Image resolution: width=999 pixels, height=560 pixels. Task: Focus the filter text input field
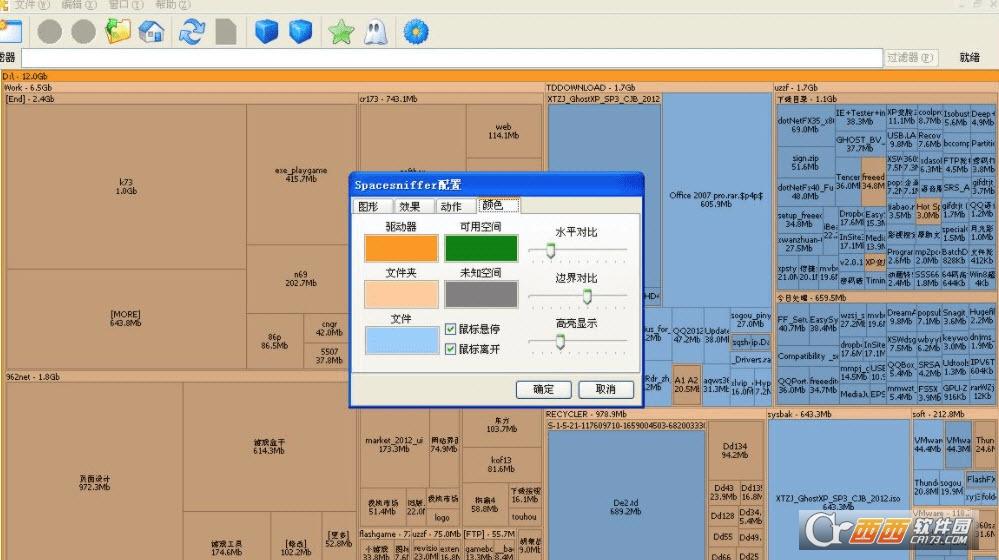pyautogui.click(x=452, y=57)
